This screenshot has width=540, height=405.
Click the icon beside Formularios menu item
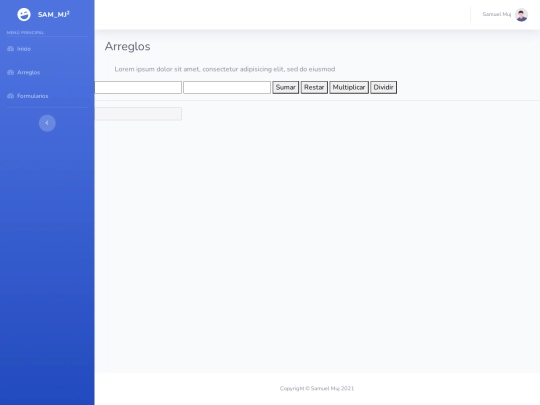click(10, 96)
